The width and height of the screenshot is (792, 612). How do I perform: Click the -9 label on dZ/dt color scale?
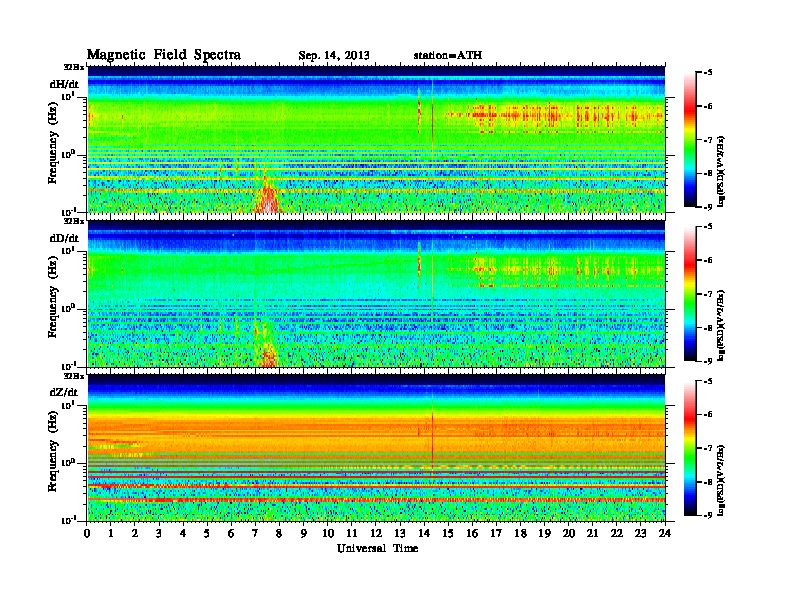point(707,515)
